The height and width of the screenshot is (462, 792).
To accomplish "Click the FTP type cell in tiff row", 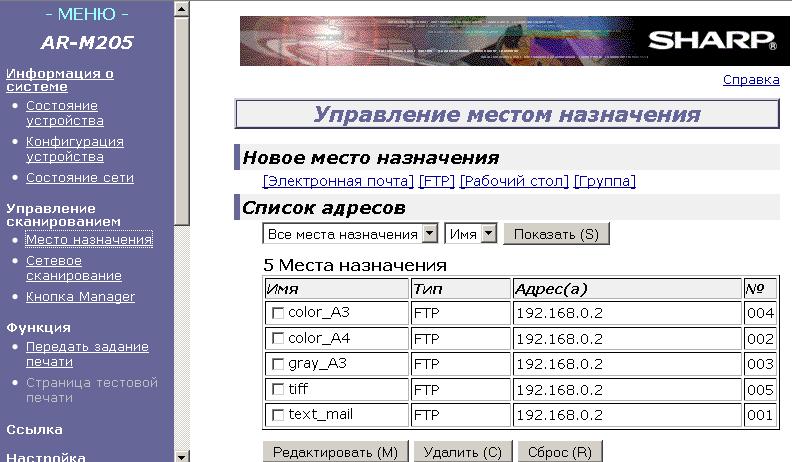I will (461, 389).
